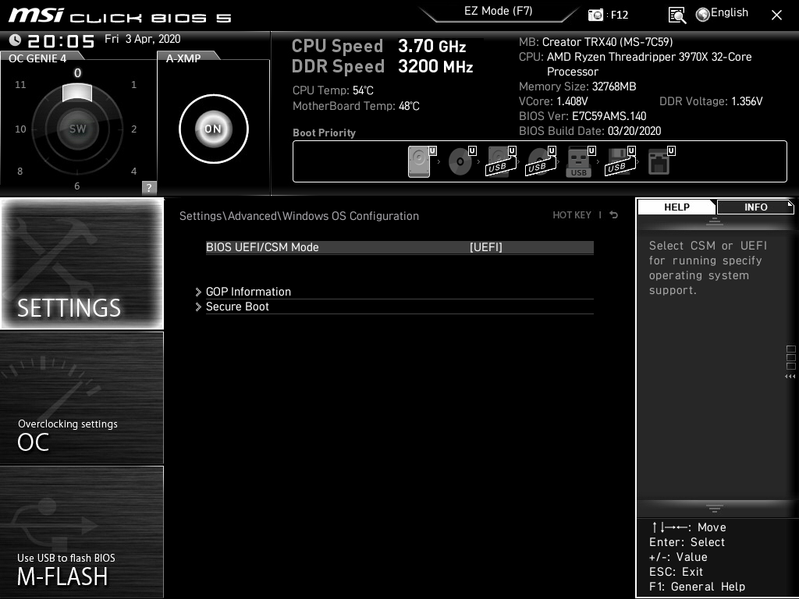799x599 pixels.
Task: Click the back arrow icon next to HOT KEY
Action: point(614,215)
